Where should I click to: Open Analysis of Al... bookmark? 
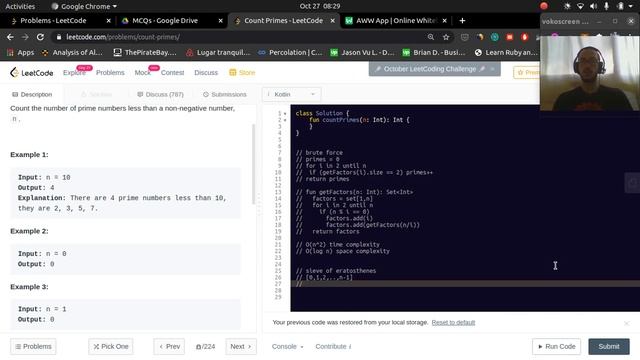[72, 53]
